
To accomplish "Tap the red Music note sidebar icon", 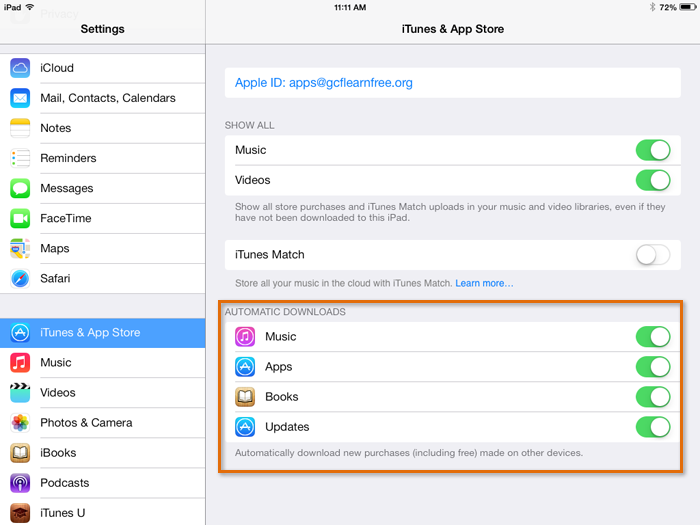I will pyautogui.click(x=20, y=362).
